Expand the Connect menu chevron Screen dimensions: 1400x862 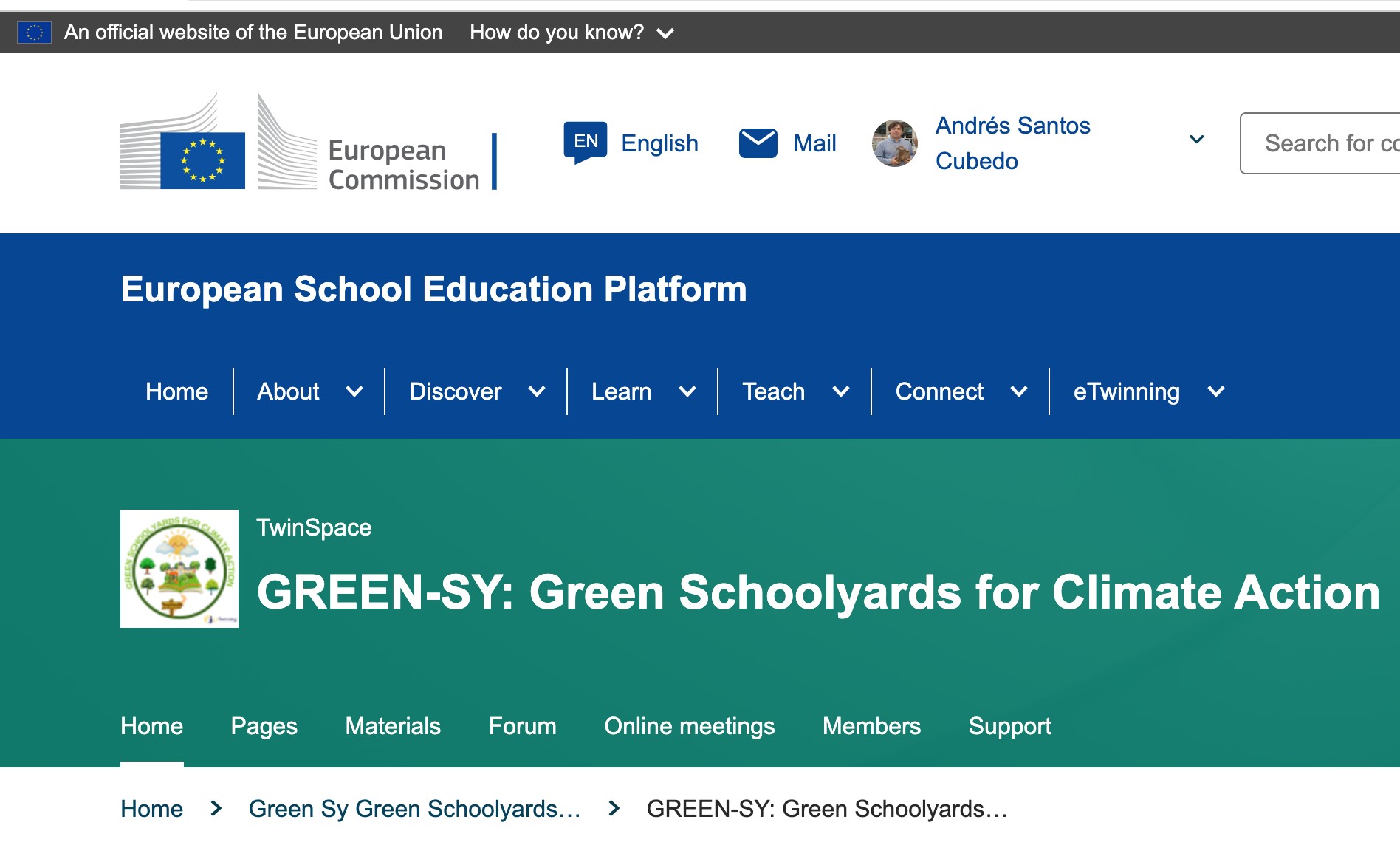pos(1019,391)
